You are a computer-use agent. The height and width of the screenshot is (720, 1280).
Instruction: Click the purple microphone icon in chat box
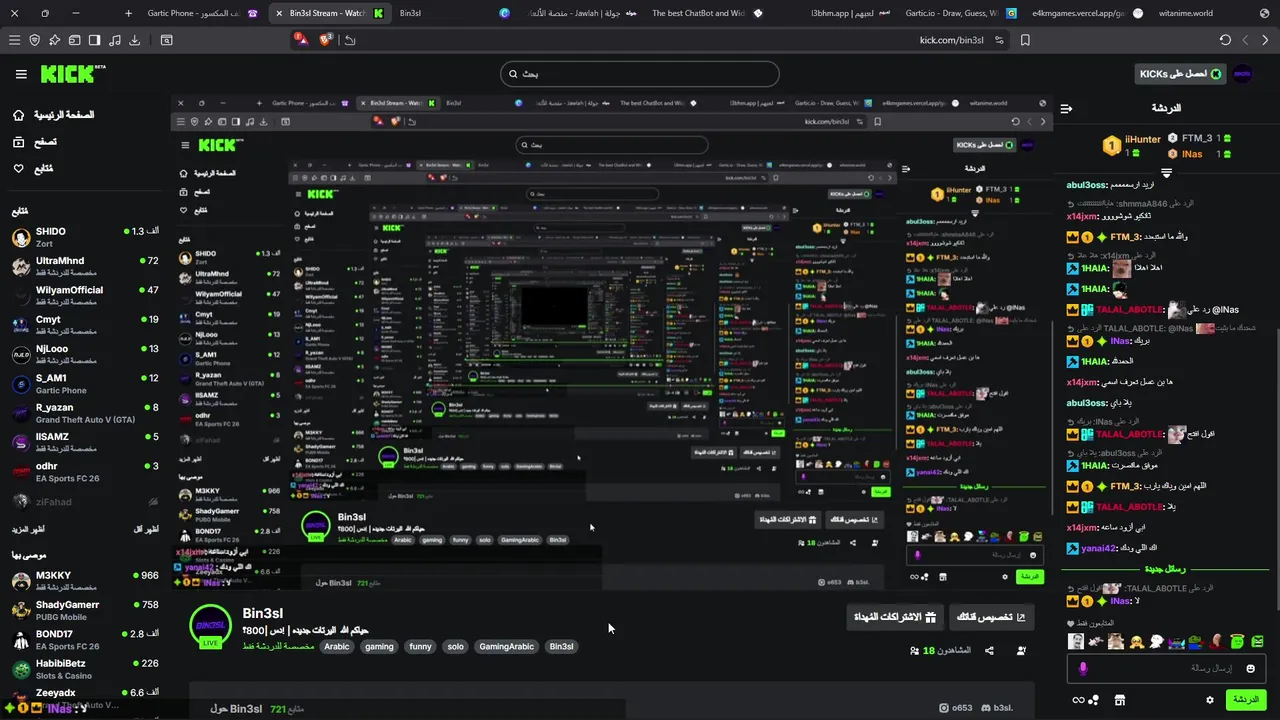click(x=1083, y=668)
